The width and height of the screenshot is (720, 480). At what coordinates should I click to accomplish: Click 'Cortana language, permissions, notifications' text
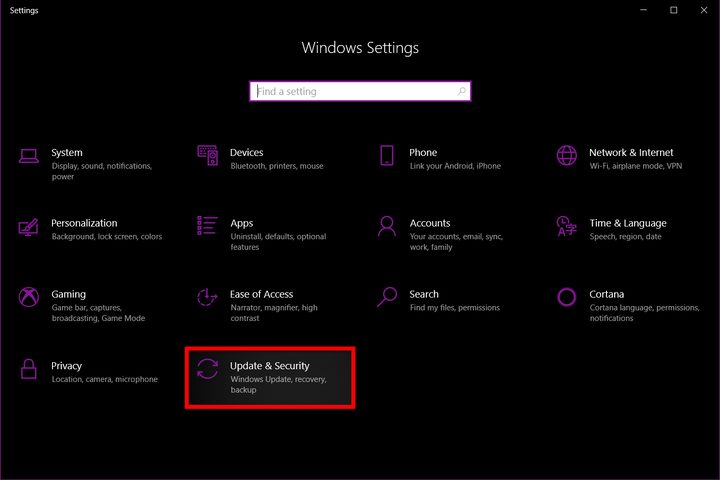(644, 313)
